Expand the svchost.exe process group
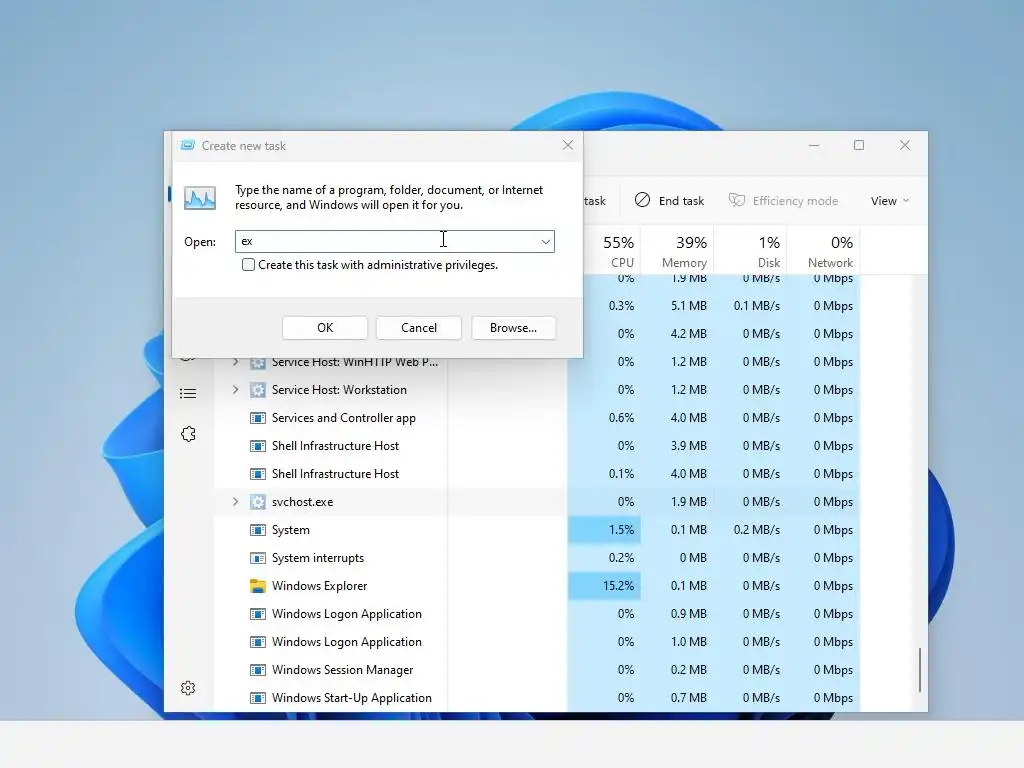The image size is (1024, 768). [235, 502]
